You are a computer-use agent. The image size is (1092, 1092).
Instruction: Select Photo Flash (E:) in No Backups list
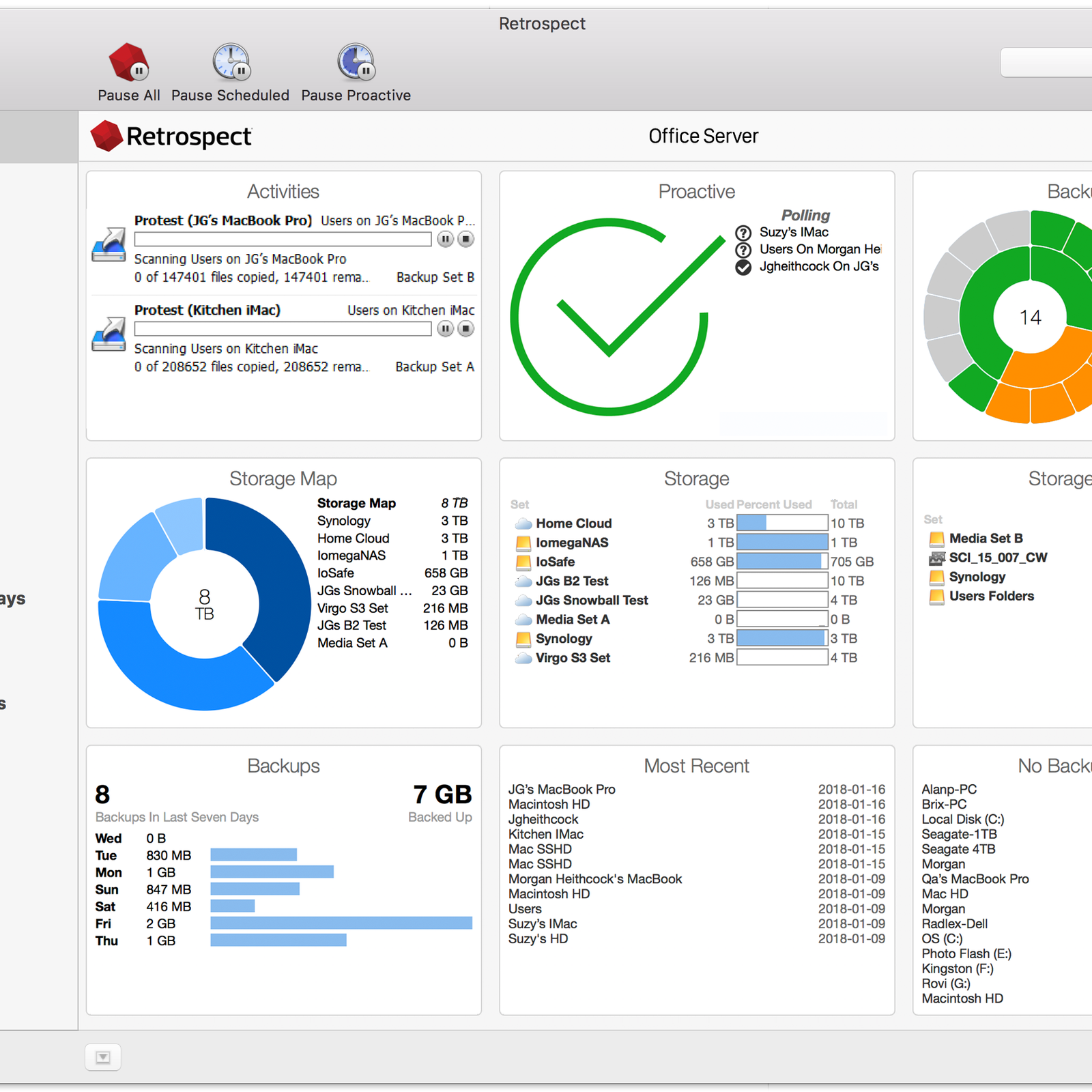(966, 953)
